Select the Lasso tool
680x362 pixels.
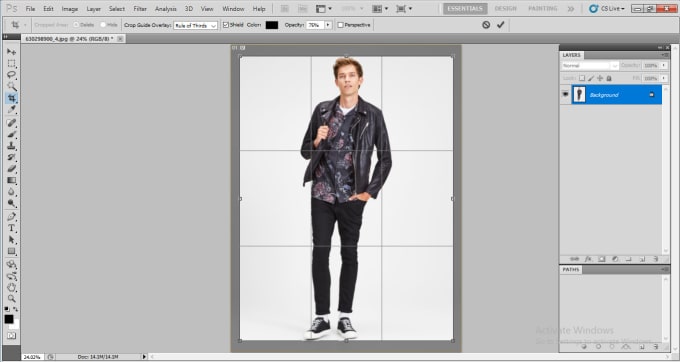click(11, 75)
